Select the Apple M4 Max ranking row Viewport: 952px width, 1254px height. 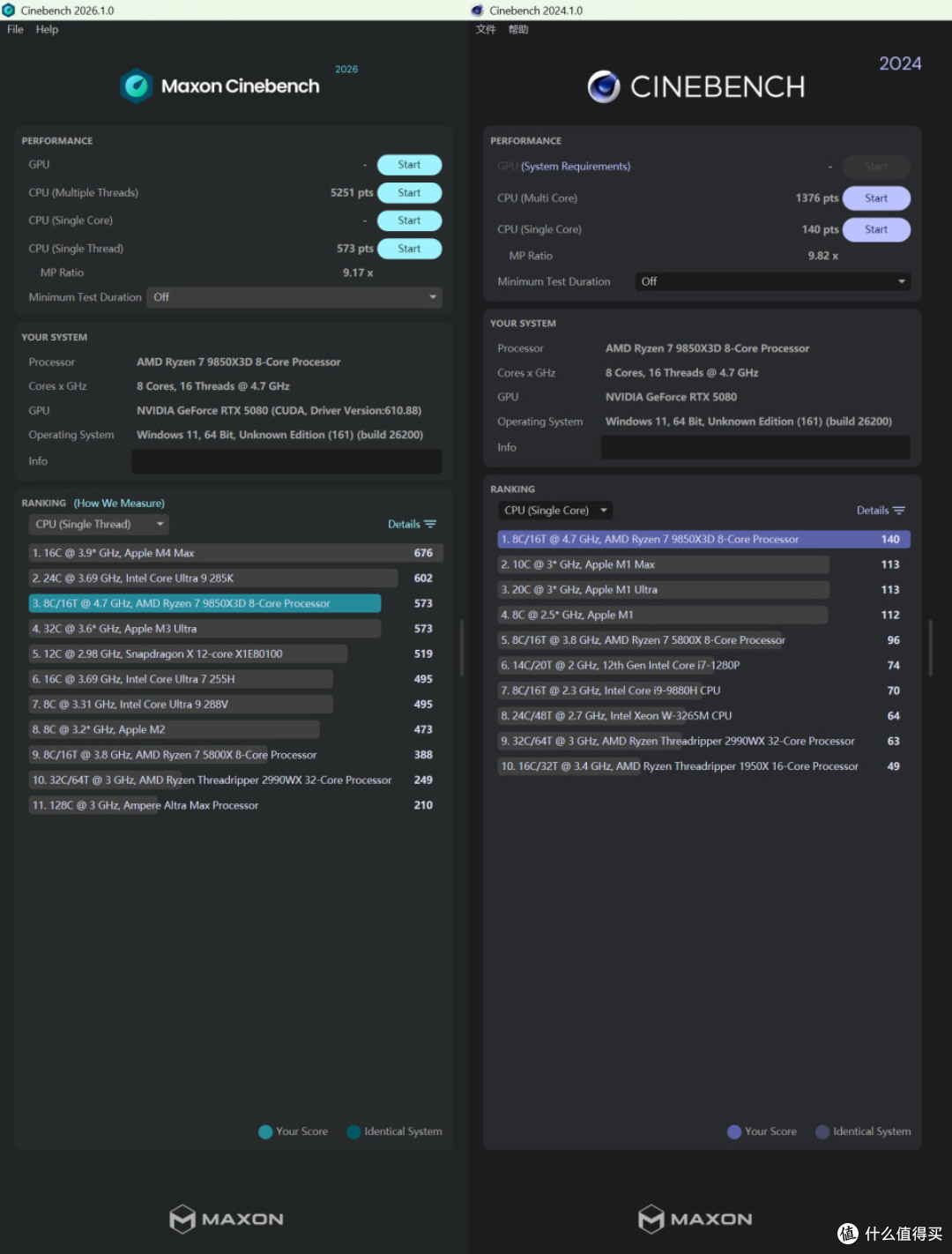235,553
